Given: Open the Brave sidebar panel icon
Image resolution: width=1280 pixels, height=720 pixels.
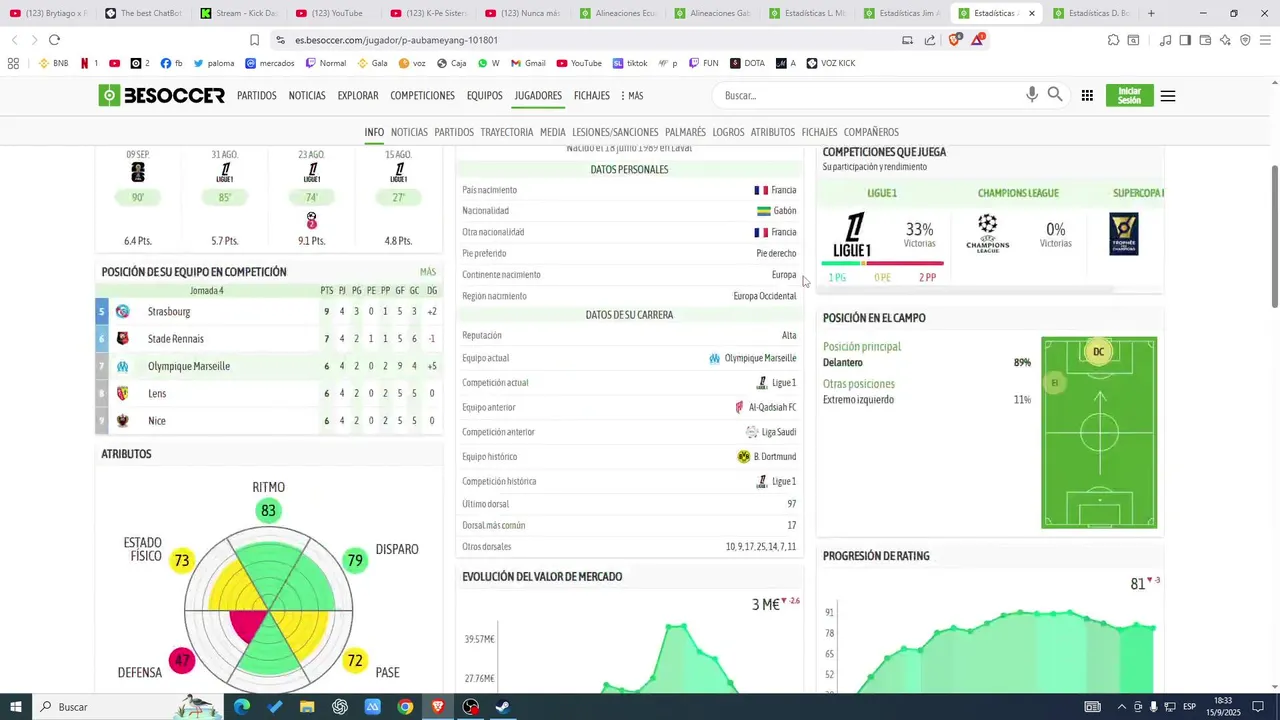Looking at the screenshot, I should coord(1185,40).
